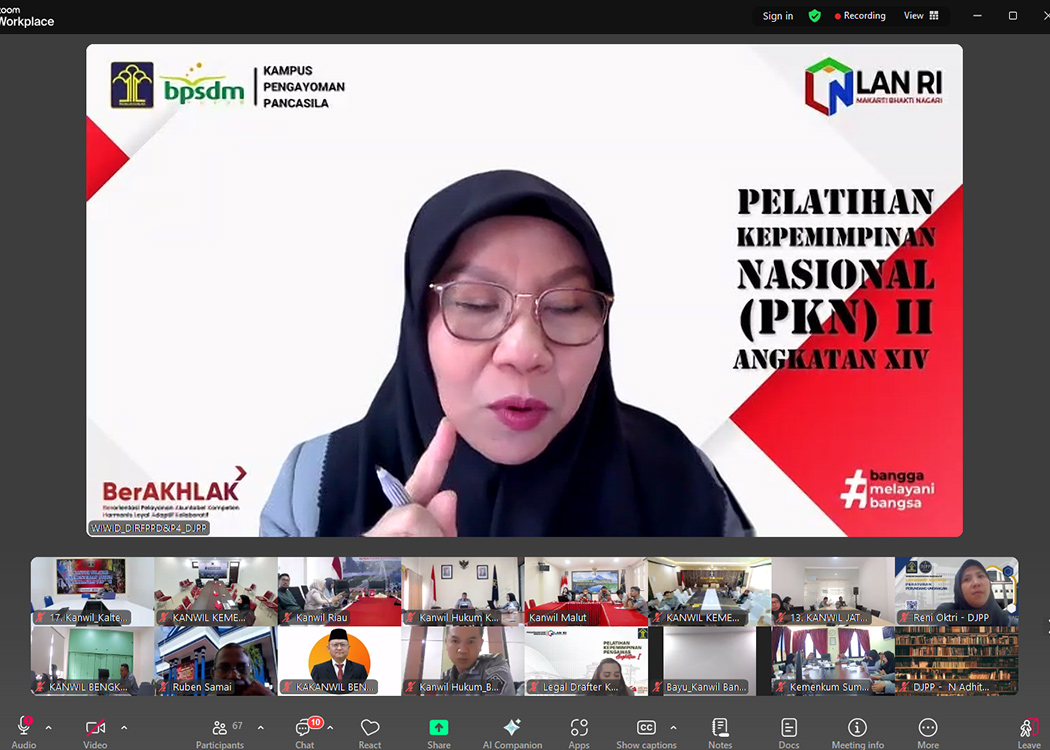1050x750 pixels.
Task: Click the green Share screen icon
Action: click(438, 729)
